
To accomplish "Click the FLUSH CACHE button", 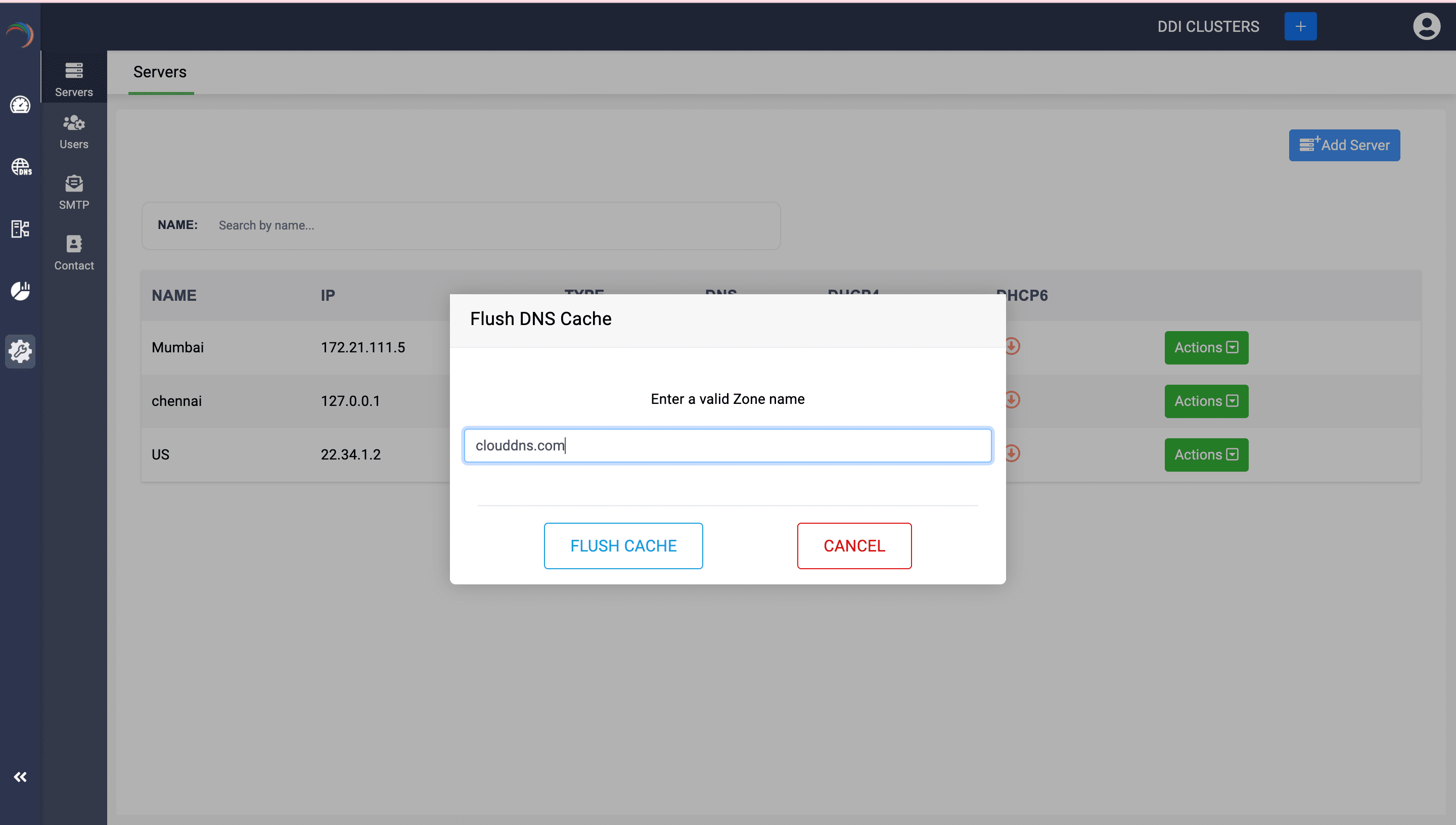I will coord(623,545).
